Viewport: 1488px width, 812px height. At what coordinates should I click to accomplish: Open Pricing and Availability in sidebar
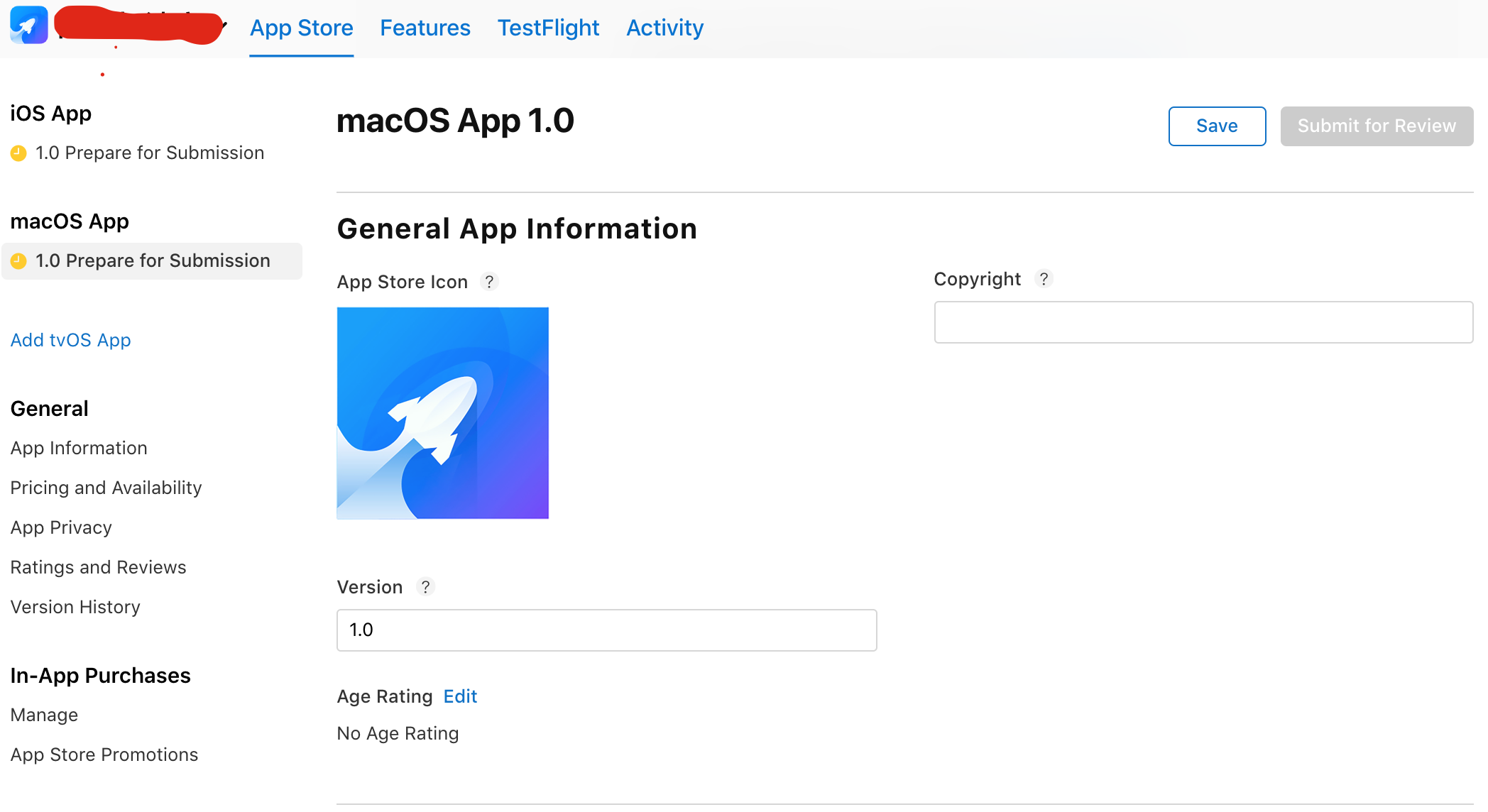coord(106,488)
